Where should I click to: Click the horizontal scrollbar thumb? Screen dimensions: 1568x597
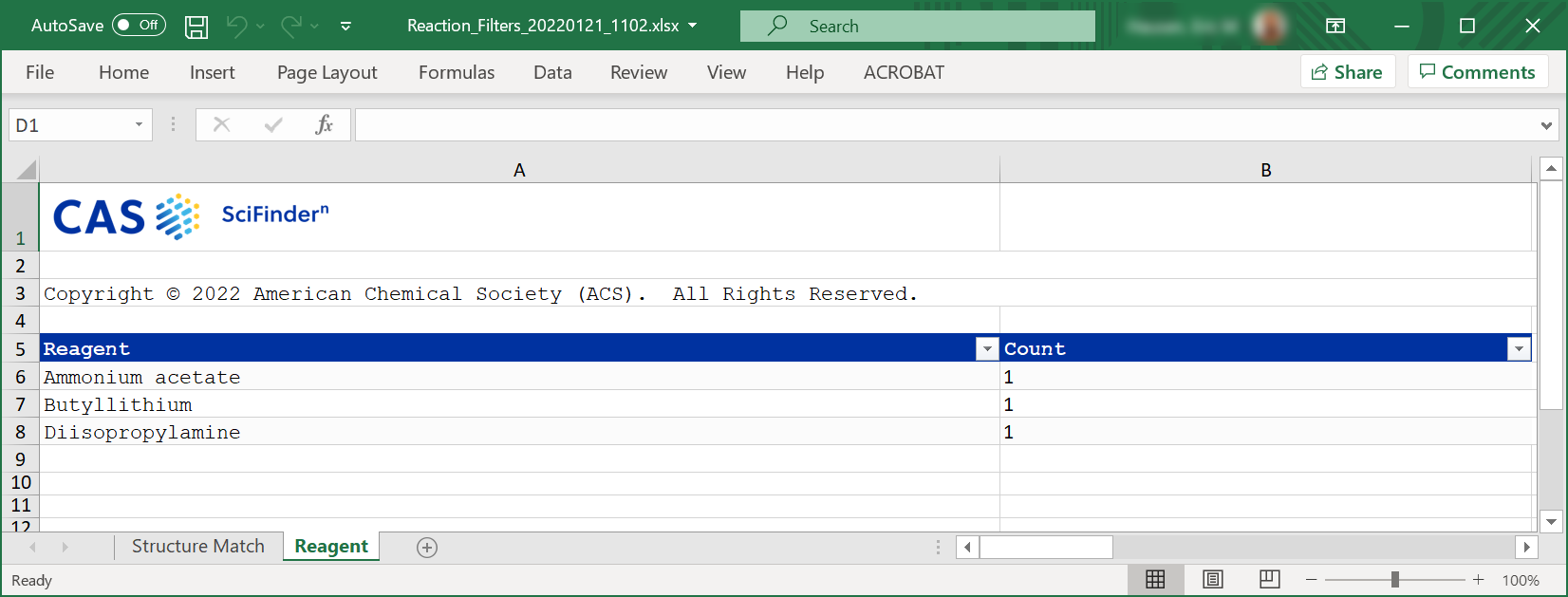coord(1046,547)
